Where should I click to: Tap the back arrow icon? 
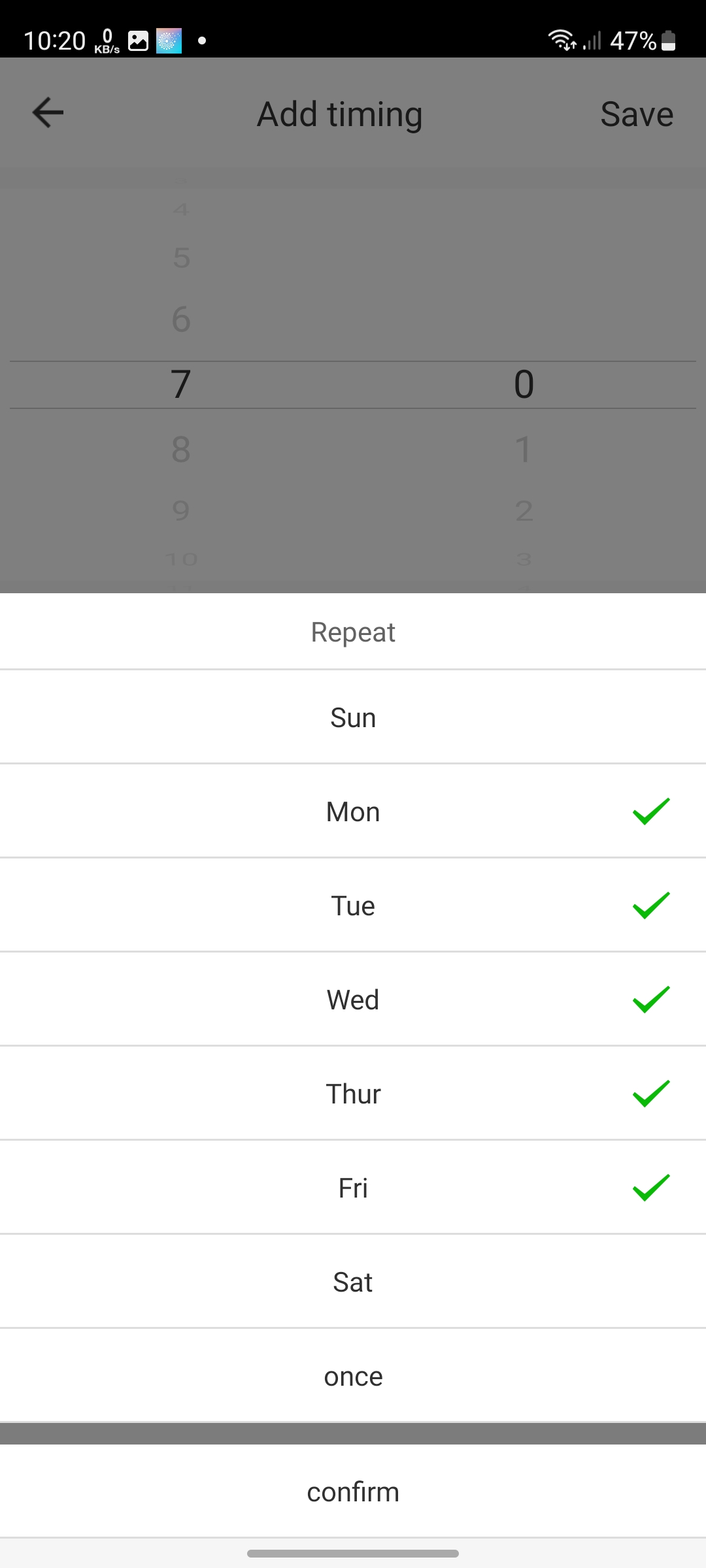click(48, 112)
